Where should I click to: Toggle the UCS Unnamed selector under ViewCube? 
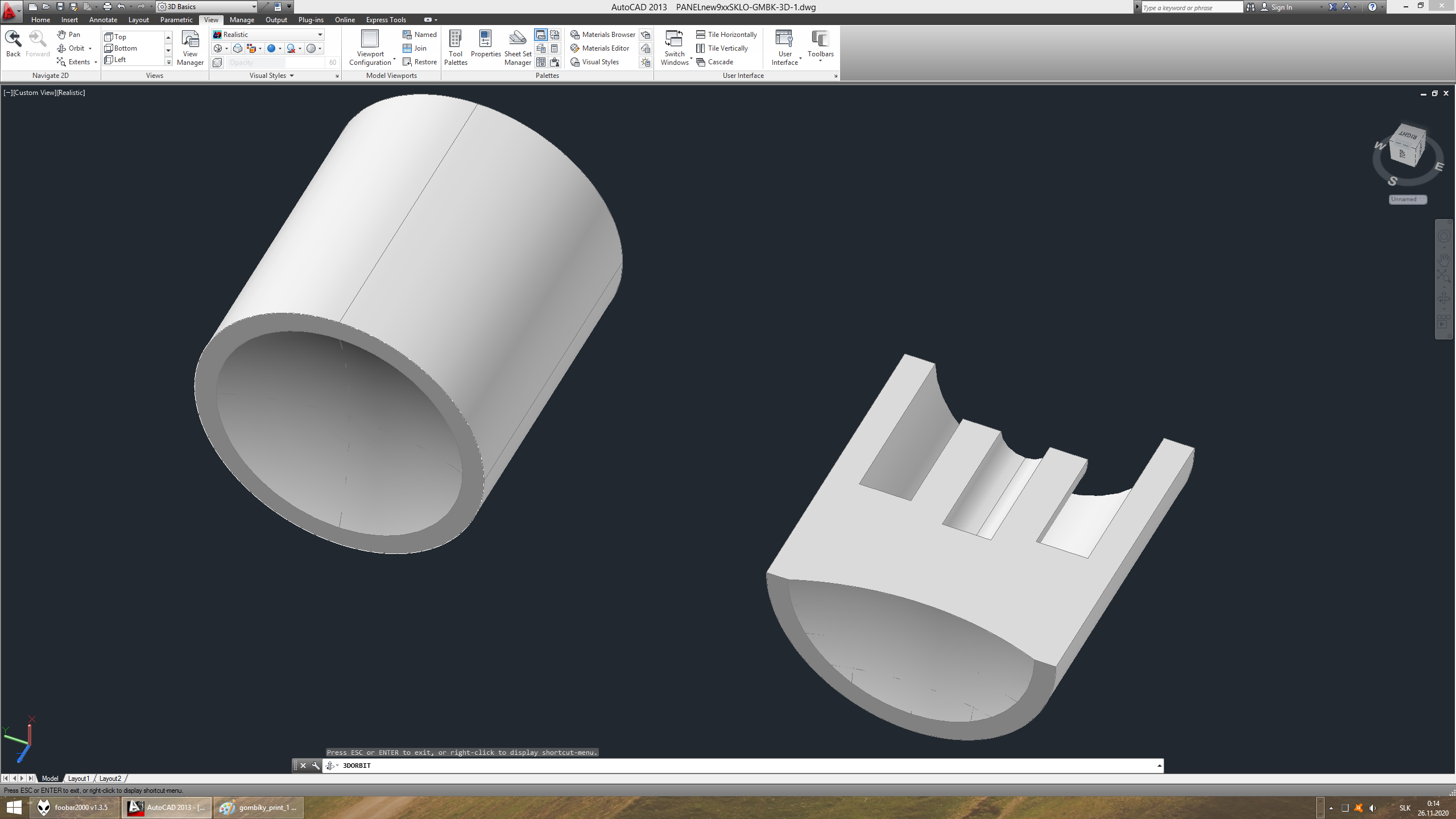(1408, 200)
